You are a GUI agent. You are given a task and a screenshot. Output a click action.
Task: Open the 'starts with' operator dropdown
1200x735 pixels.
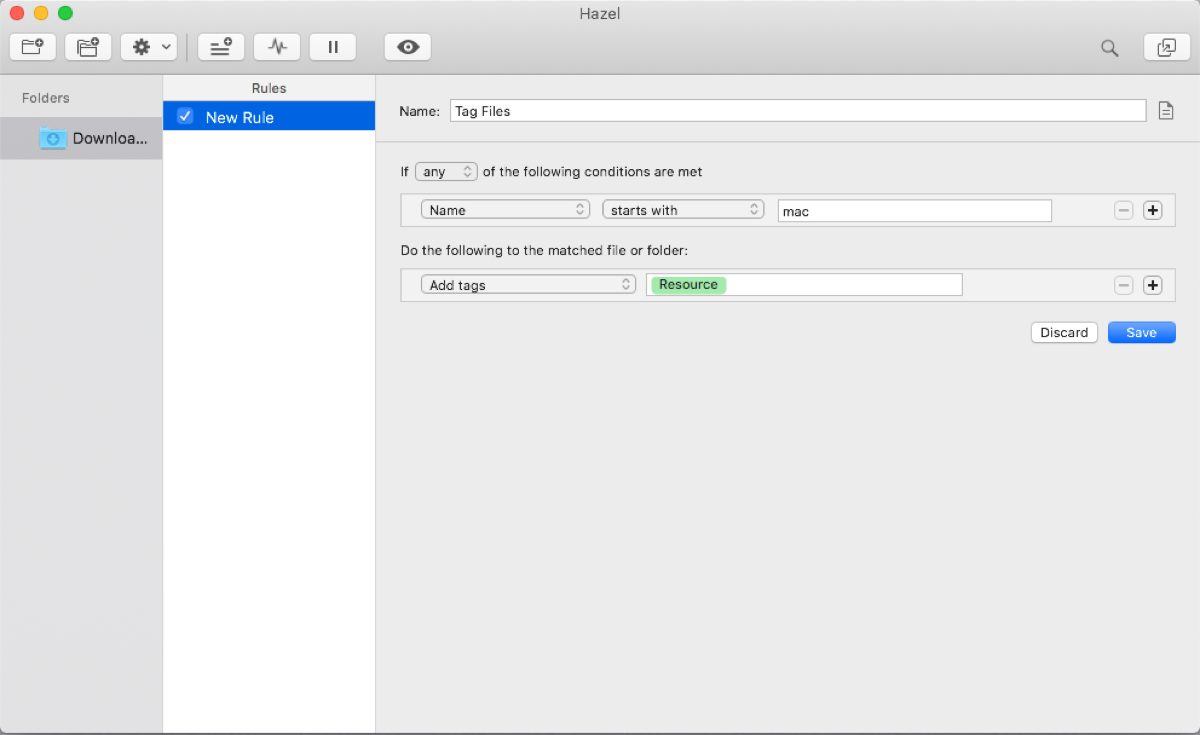click(x=684, y=210)
